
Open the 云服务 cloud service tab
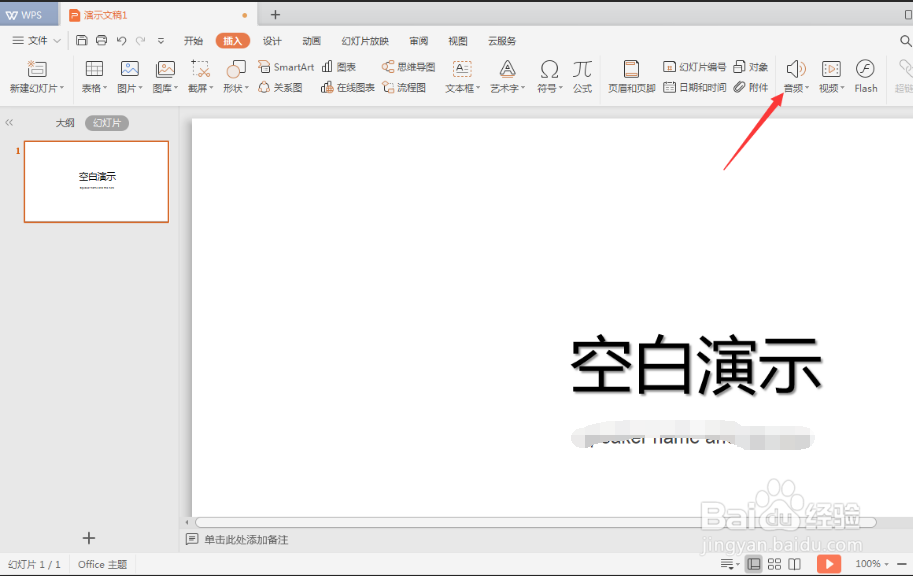click(502, 41)
